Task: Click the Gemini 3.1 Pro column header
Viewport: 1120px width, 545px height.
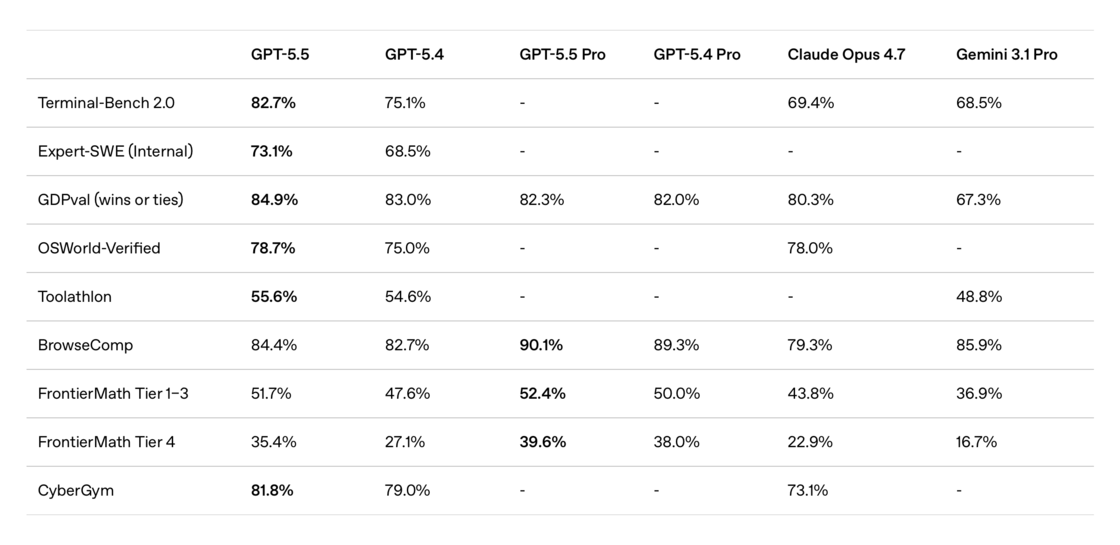Action: [1006, 54]
